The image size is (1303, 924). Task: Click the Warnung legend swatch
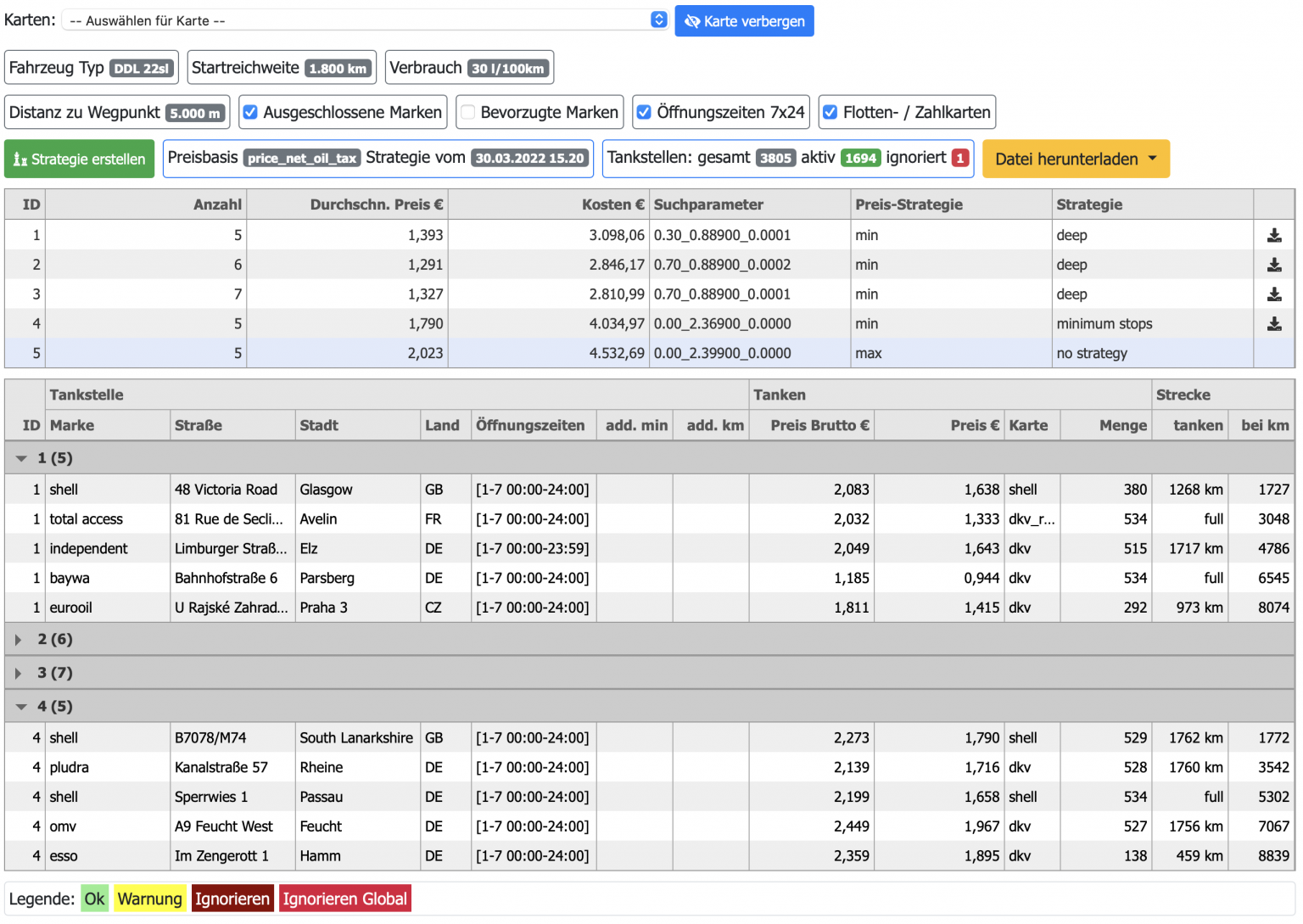pos(150,899)
